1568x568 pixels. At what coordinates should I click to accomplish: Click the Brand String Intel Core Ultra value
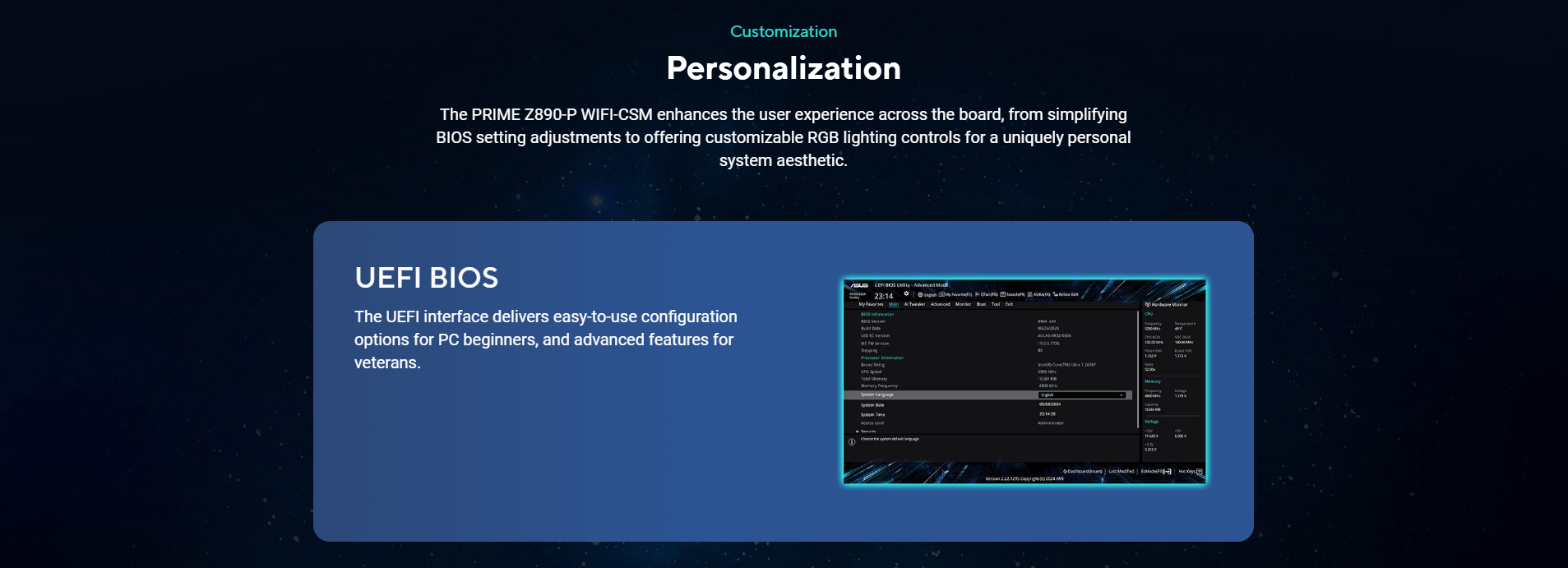[1066, 365]
